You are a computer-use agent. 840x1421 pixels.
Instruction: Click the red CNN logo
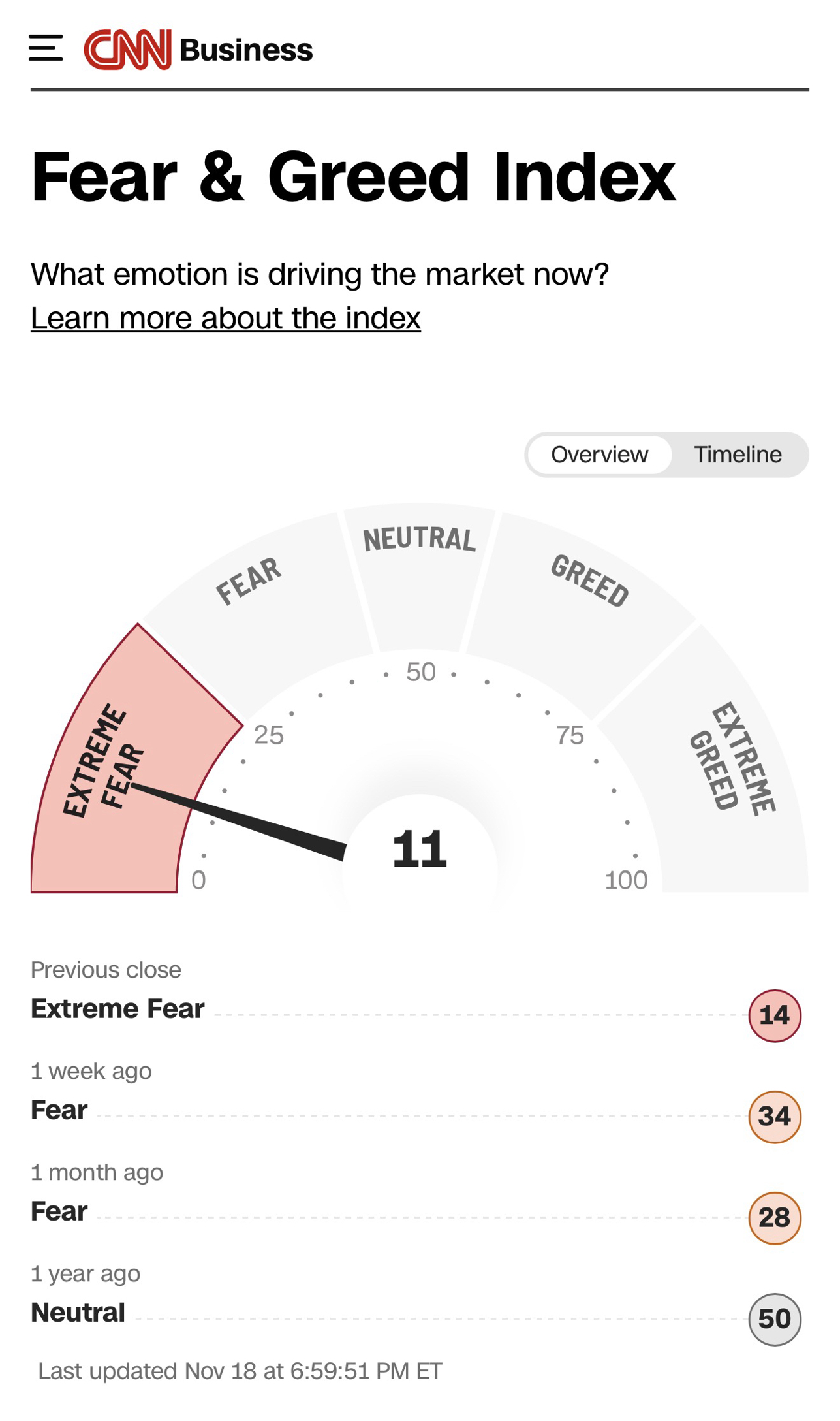pyautogui.click(x=127, y=49)
